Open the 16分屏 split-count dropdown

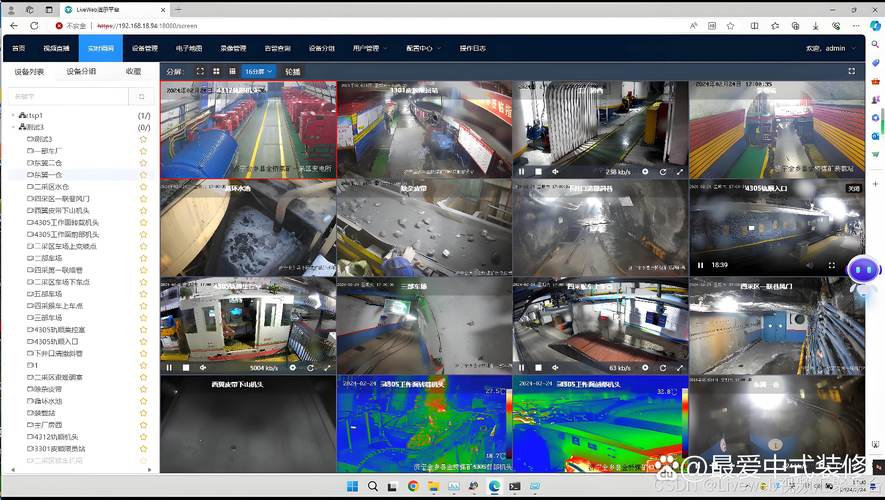click(259, 72)
